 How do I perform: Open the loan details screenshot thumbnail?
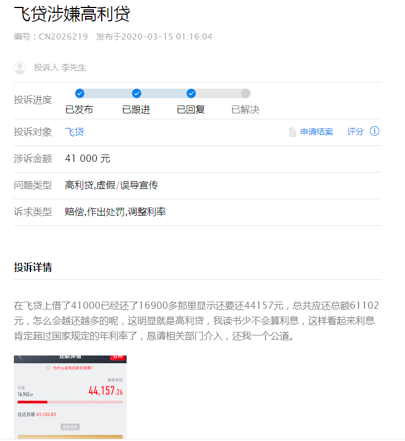70,397
